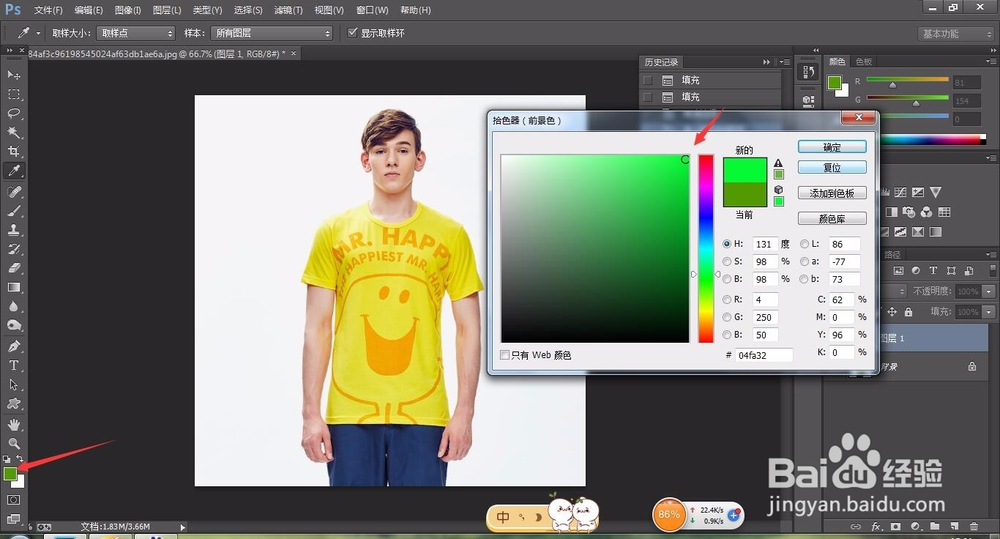The height and width of the screenshot is (539, 1000).
Task: Click the web-safe color cube icon
Action: [778, 189]
